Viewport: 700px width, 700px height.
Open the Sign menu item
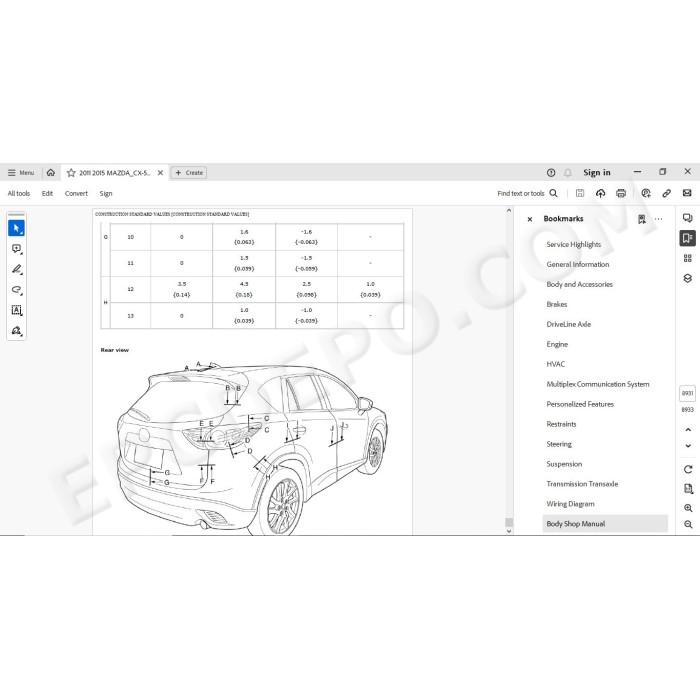[106, 193]
